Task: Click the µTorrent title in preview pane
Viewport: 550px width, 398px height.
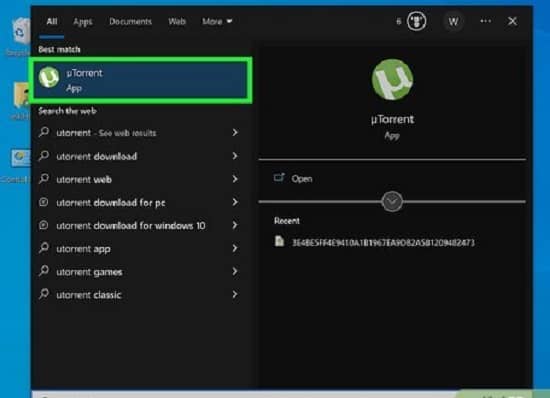Action: (x=392, y=119)
